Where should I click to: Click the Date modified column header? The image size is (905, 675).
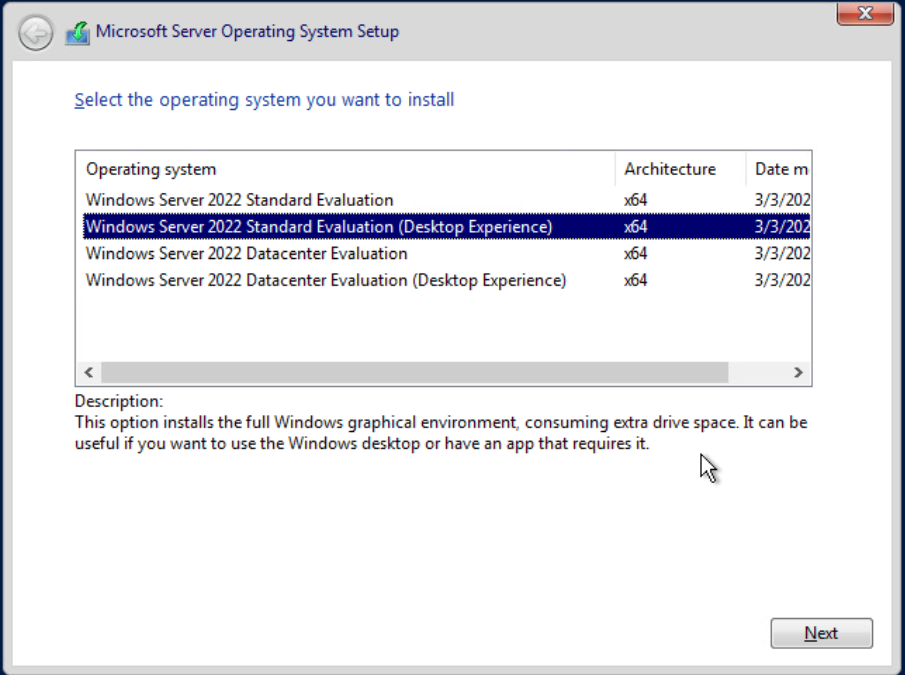tap(779, 169)
